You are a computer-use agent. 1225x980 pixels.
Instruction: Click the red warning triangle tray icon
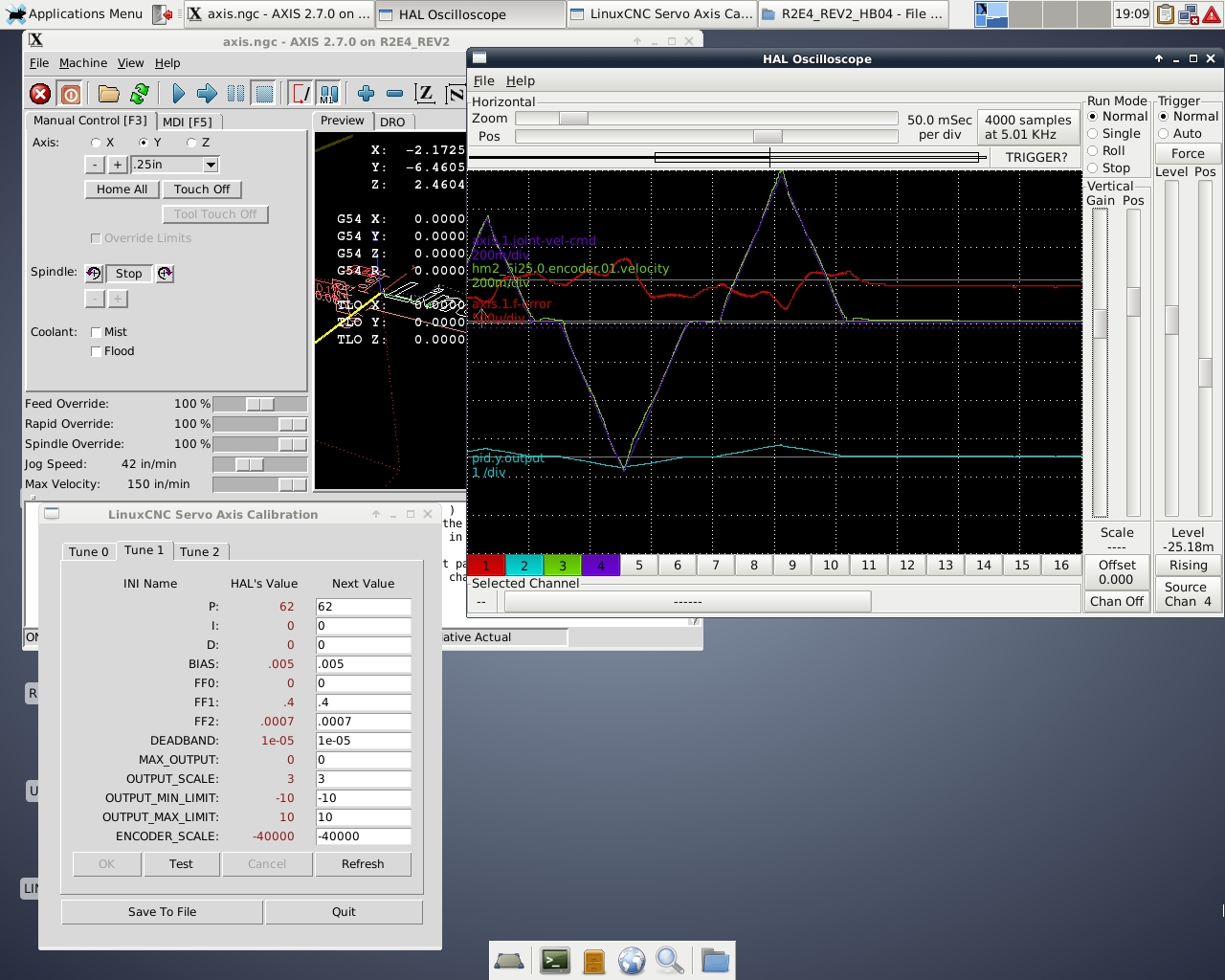(1213, 13)
